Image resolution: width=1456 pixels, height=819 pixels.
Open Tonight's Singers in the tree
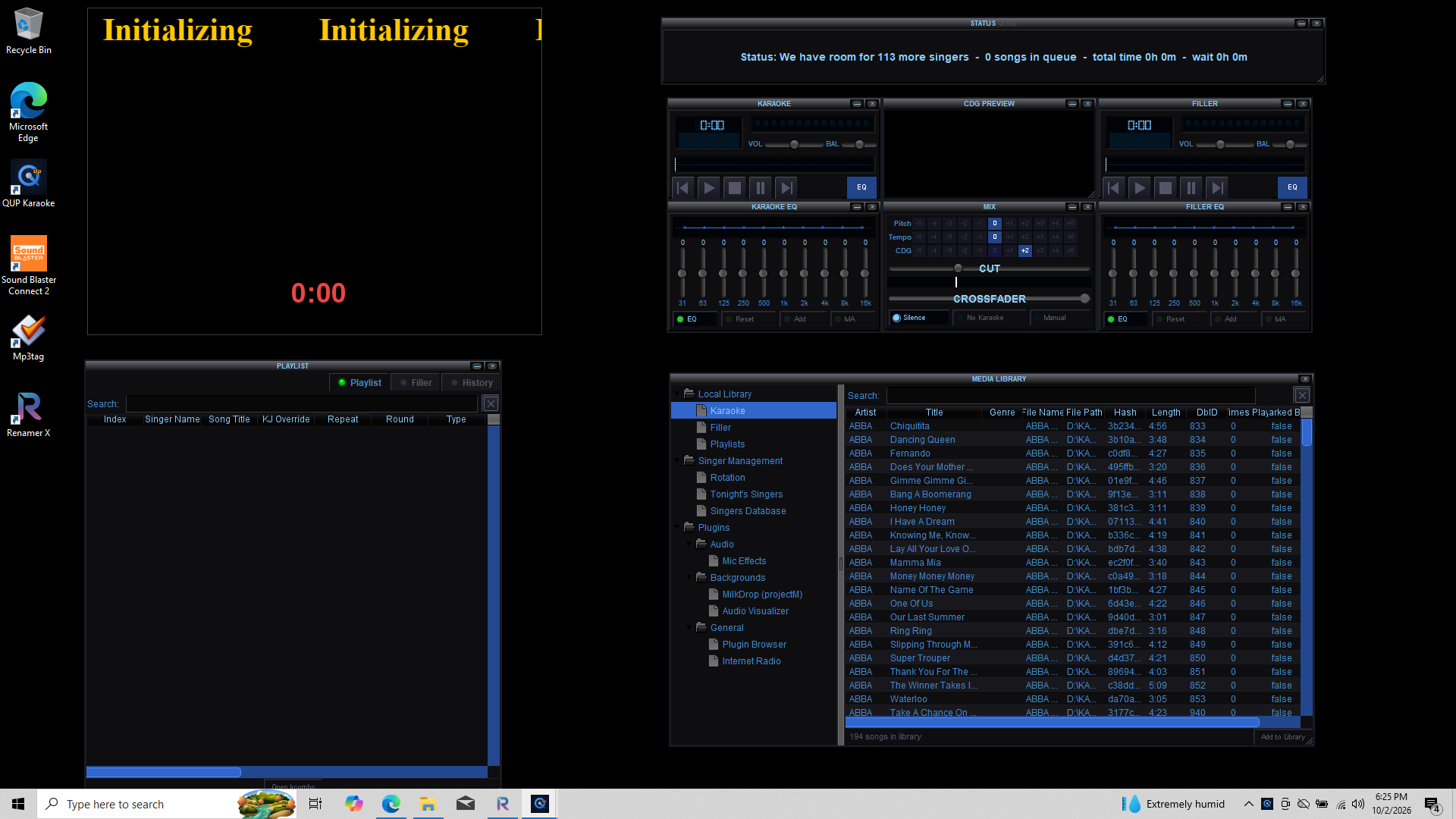coord(746,494)
